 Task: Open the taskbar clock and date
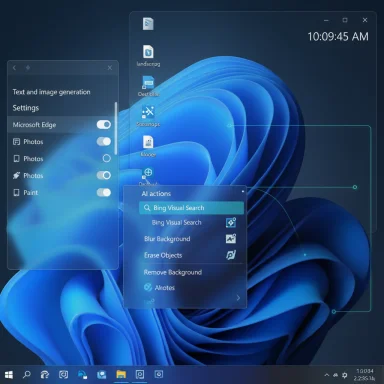(x=364, y=375)
